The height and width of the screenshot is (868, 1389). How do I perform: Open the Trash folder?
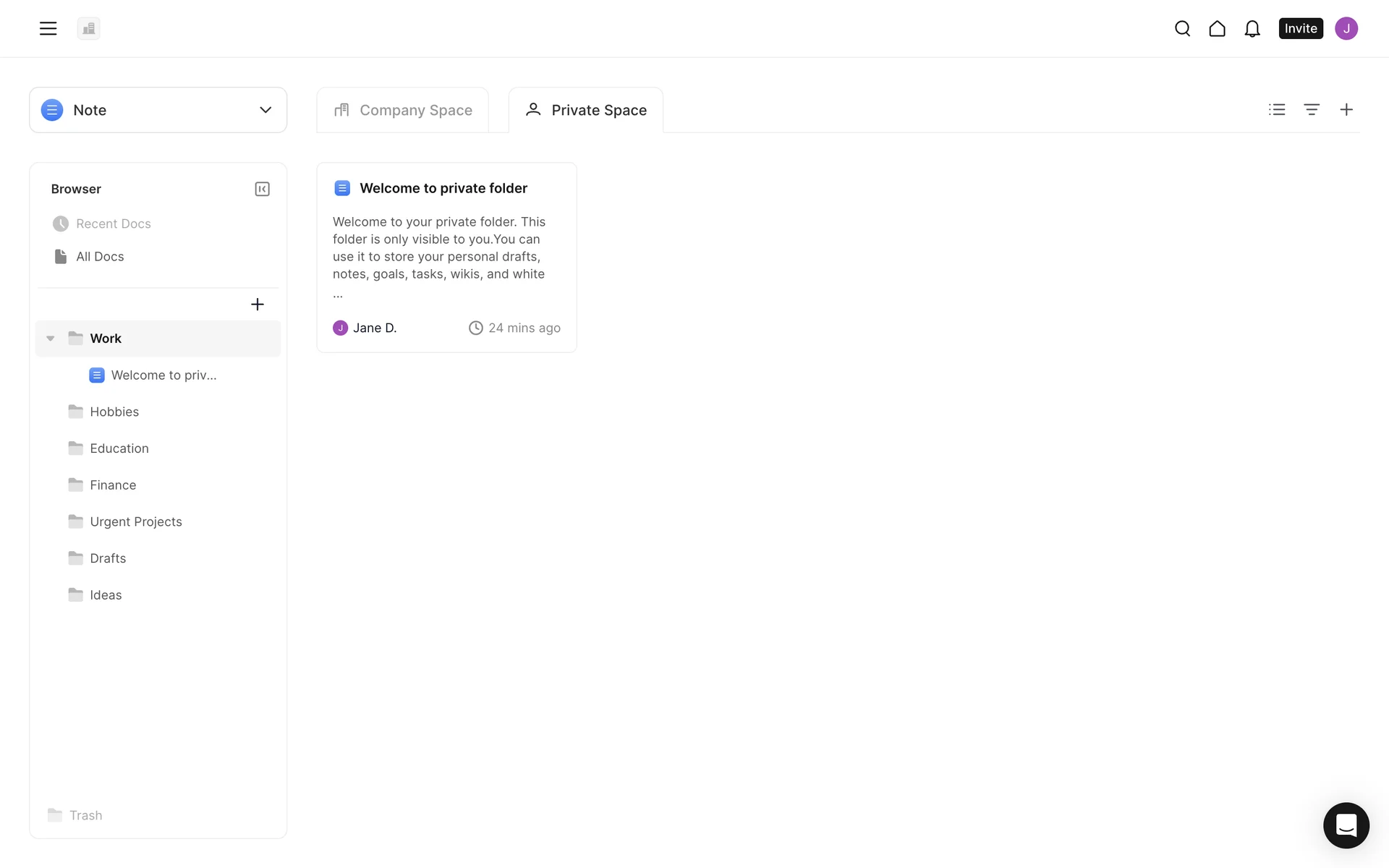85,815
